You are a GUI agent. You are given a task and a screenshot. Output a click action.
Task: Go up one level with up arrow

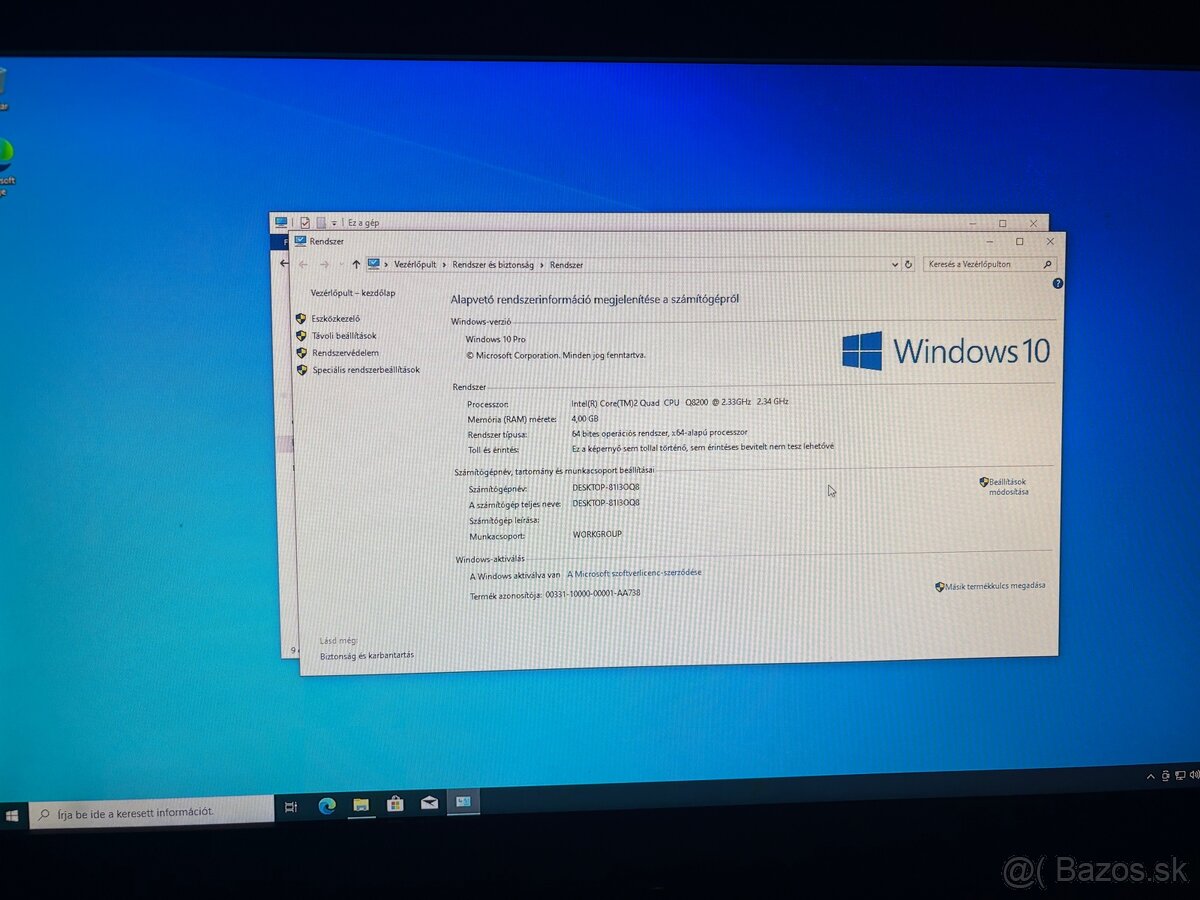pyautogui.click(x=356, y=265)
